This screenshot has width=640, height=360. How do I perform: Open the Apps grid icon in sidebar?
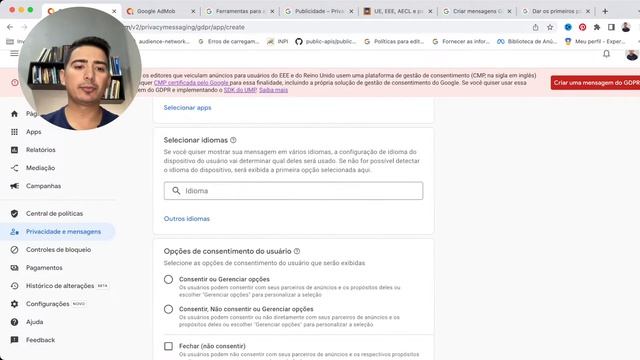coord(14,132)
